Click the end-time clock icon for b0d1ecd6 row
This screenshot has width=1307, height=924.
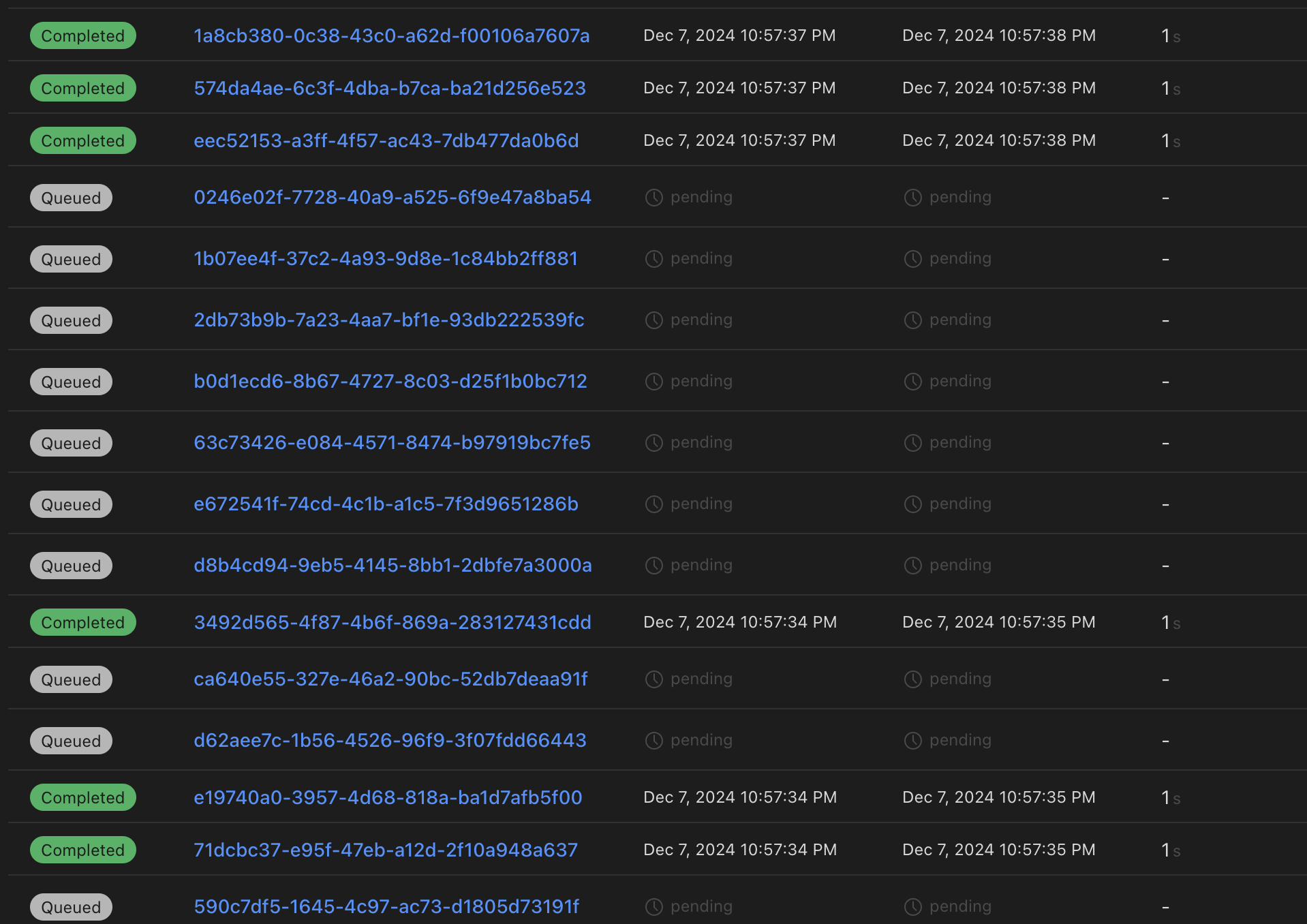coord(913,381)
